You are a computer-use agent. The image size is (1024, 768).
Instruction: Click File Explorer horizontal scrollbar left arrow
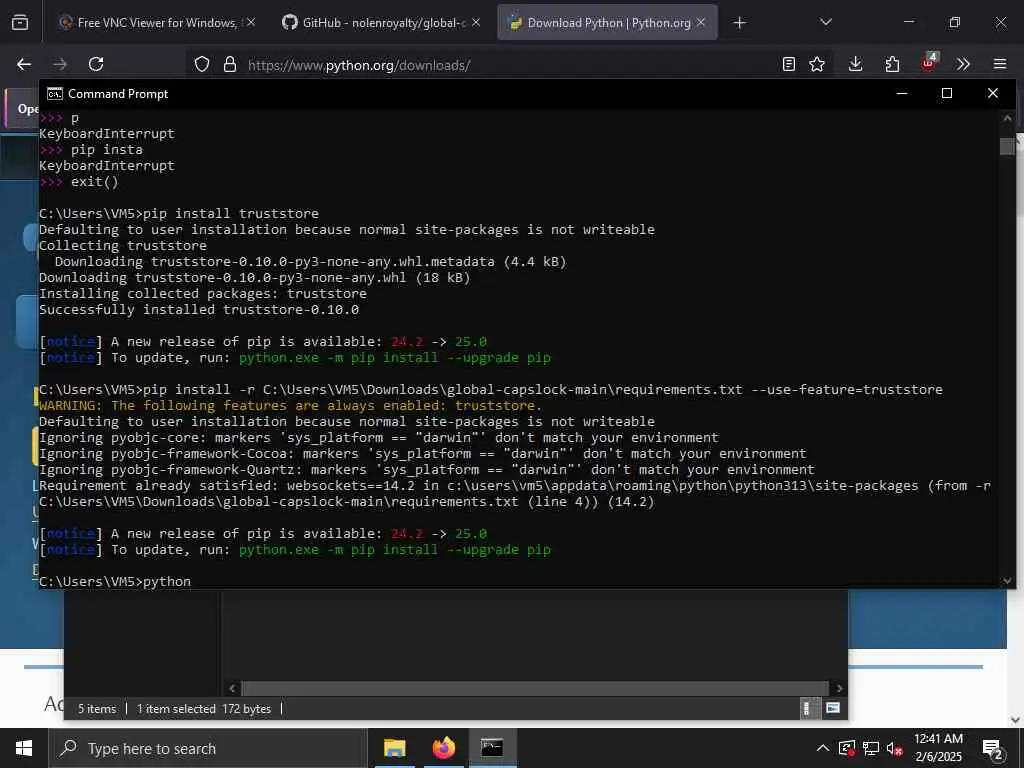(232, 688)
